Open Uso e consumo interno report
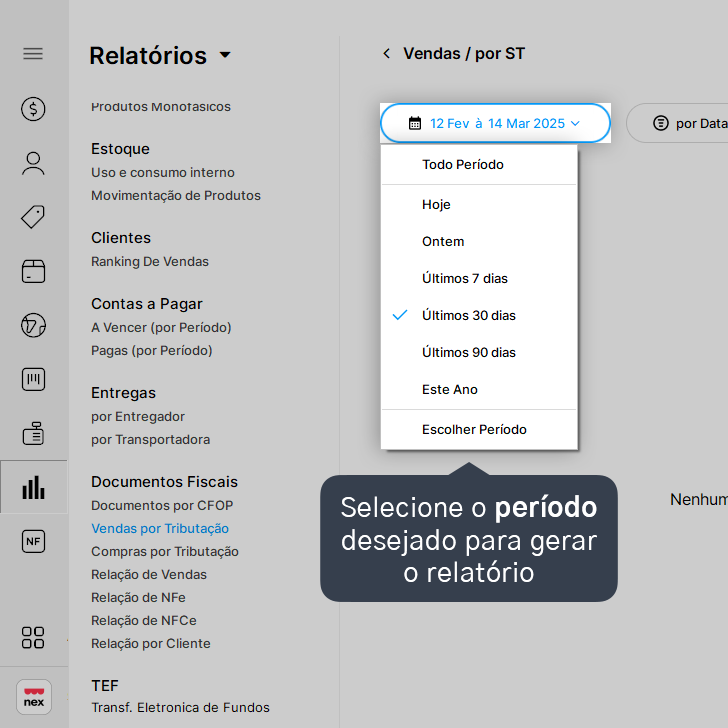The width and height of the screenshot is (728, 728). (x=162, y=173)
